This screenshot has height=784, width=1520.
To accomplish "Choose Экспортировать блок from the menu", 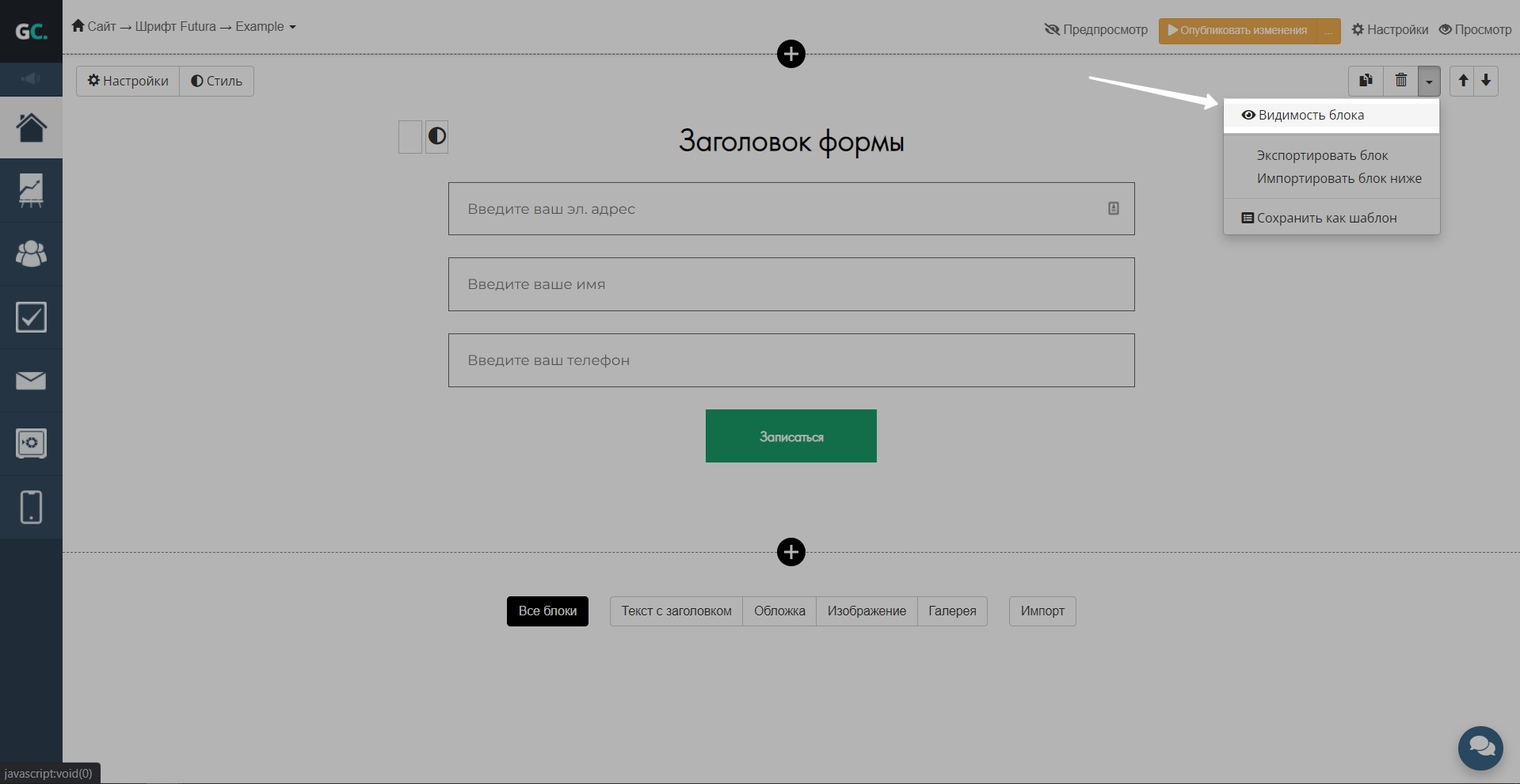I will (1322, 156).
